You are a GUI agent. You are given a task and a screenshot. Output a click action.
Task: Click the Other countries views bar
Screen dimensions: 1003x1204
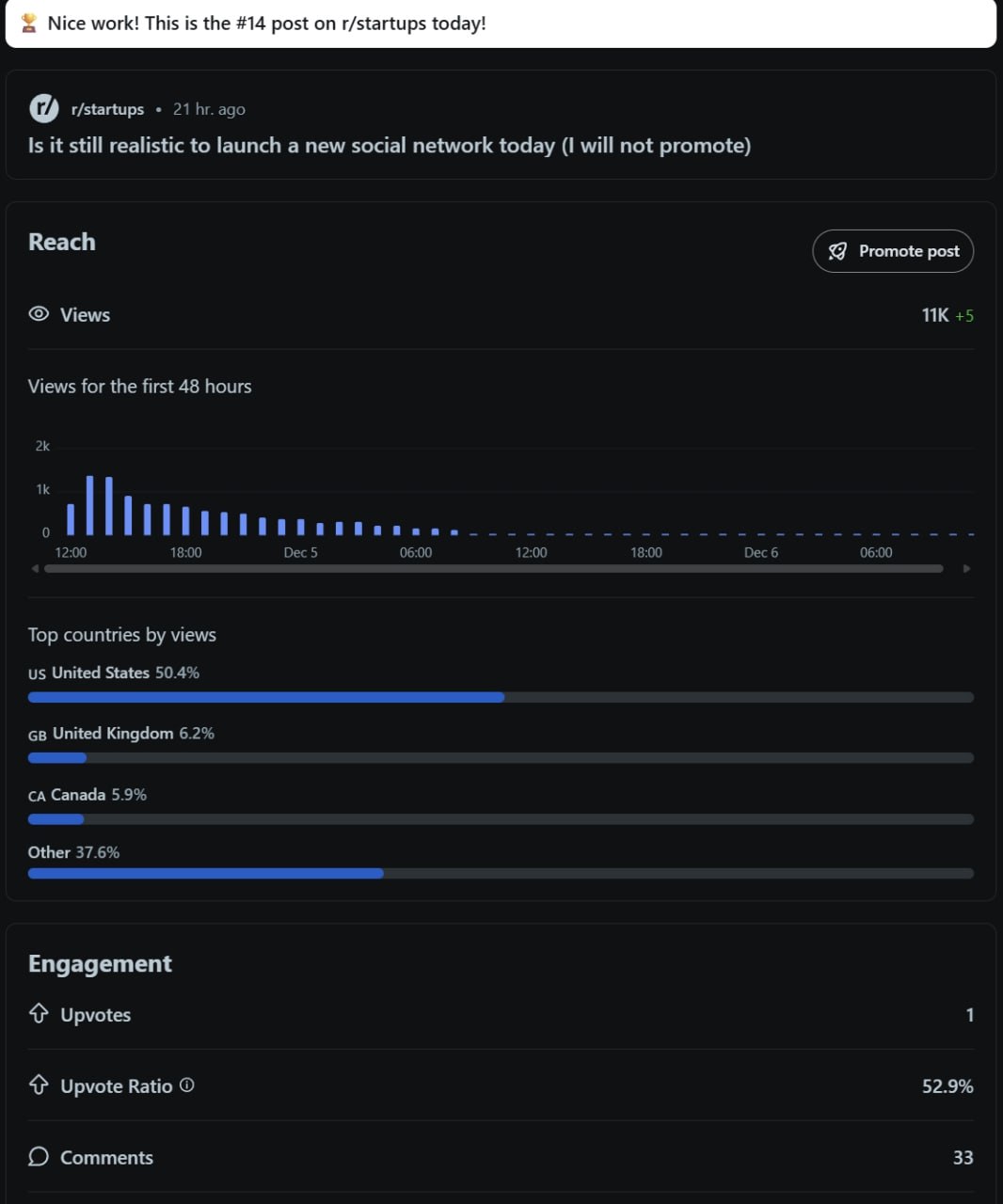pos(501,874)
